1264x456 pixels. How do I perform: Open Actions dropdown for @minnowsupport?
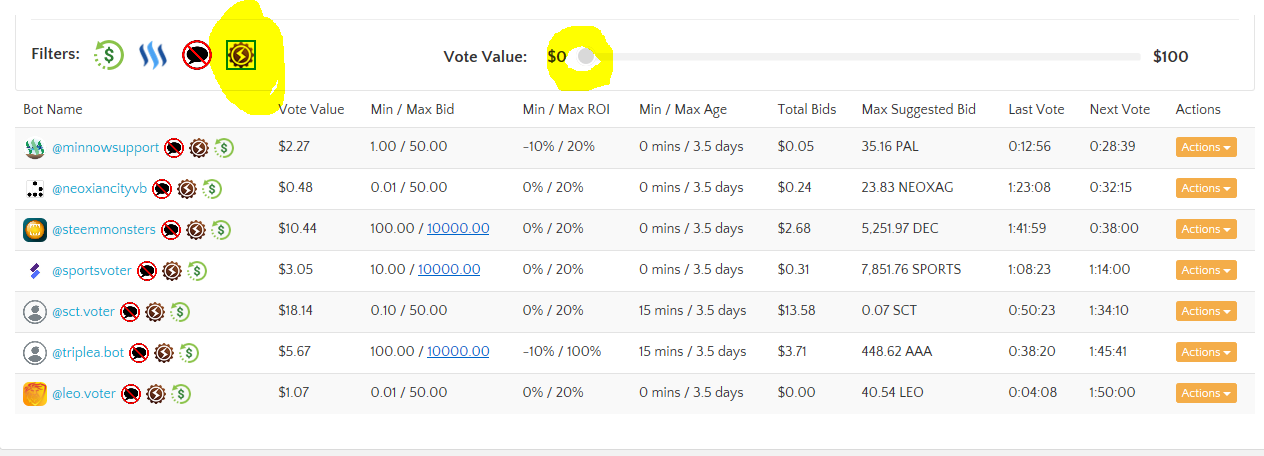(1206, 147)
